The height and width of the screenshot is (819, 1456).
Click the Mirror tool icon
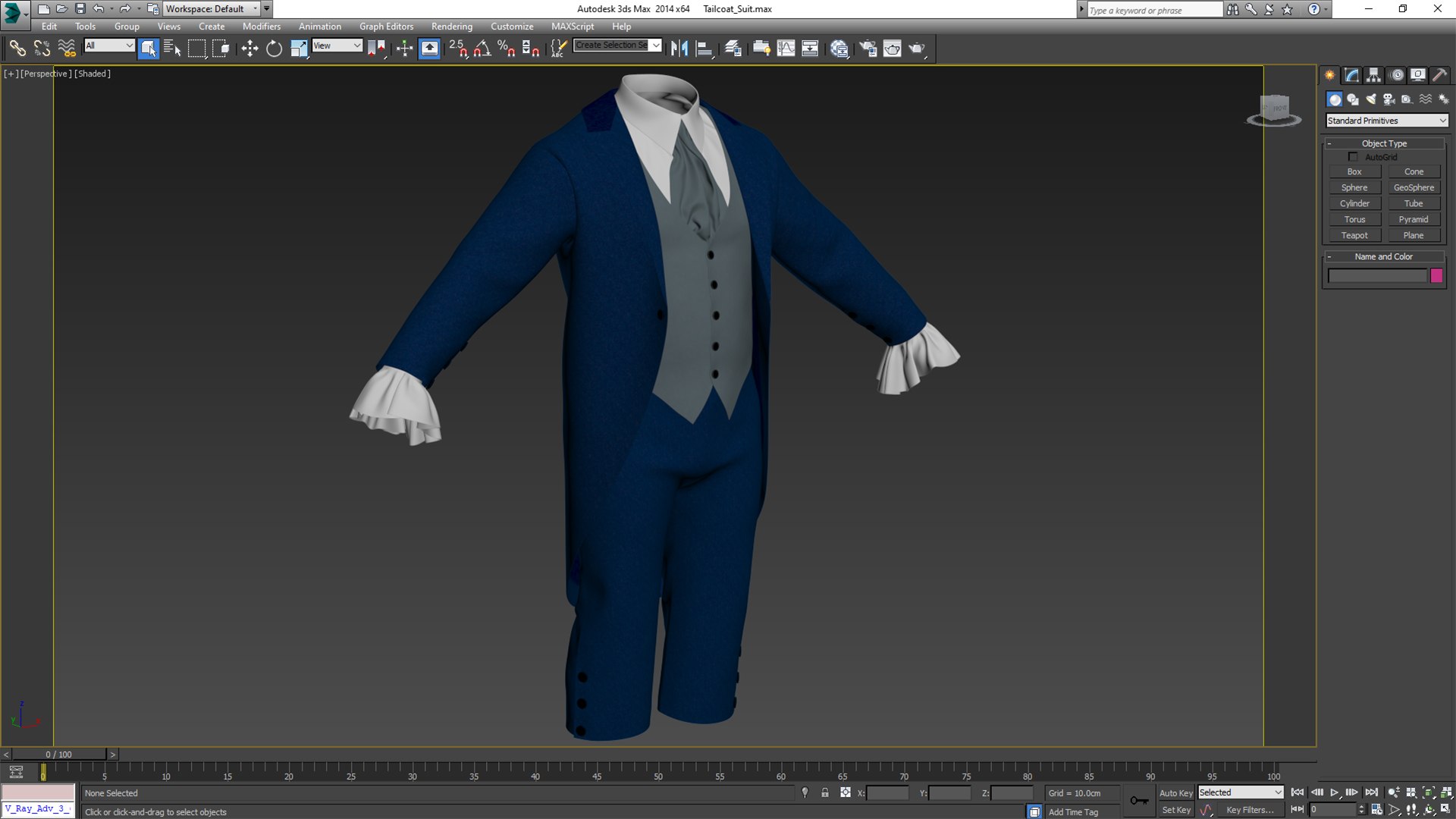coord(679,49)
